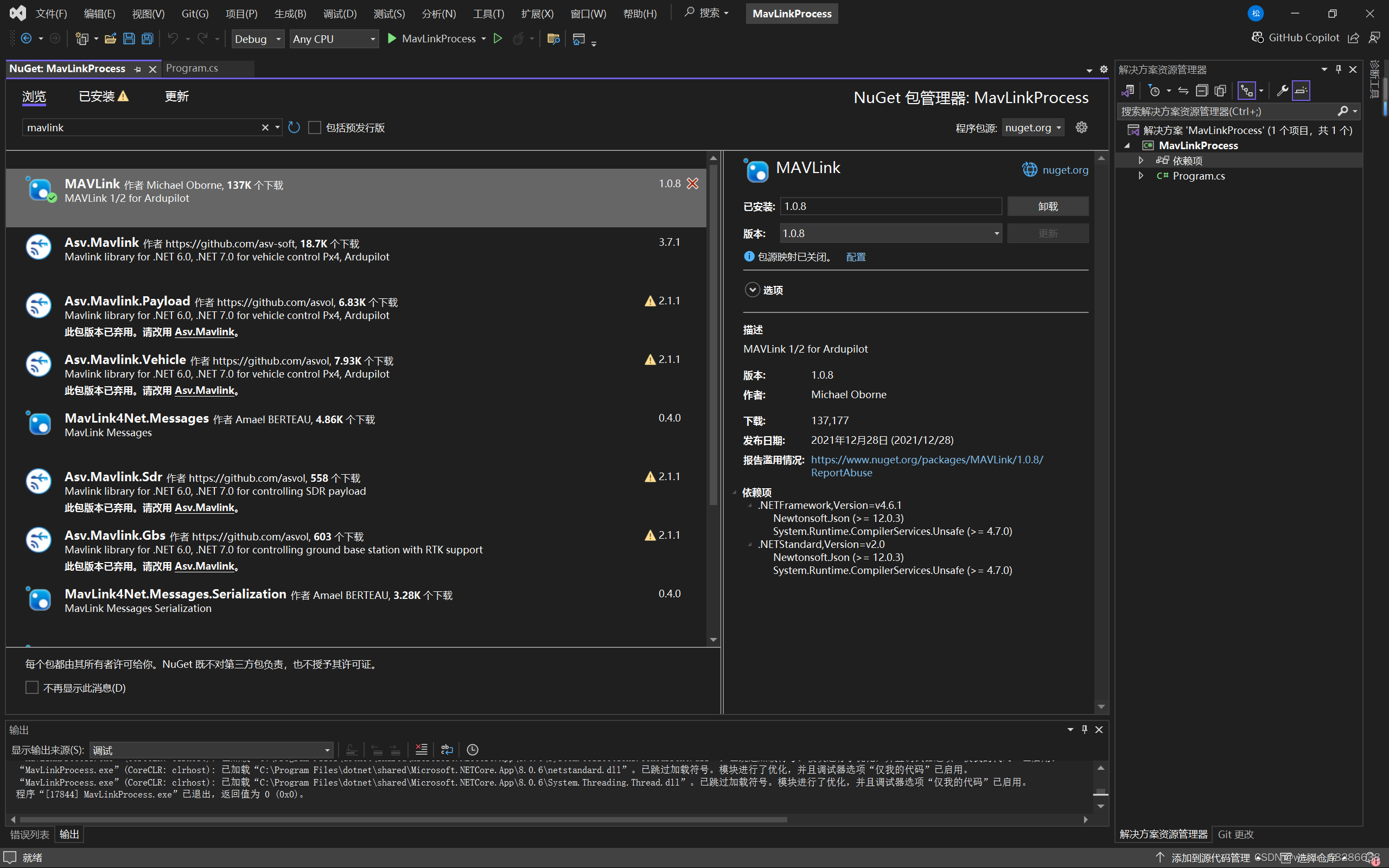Viewport: 1389px width, 868px height.
Task: Click the Save All toolbar icon
Action: coord(148,39)
